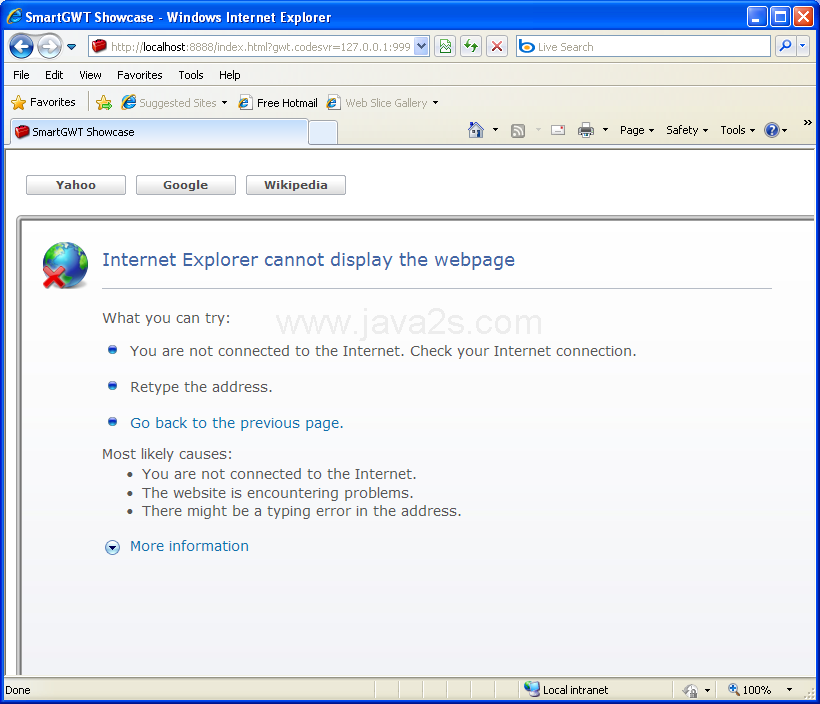The height and width of the screenshot is (704, 820).
Task: Click the Read Mail envelope icon
Action: tap(558, 130)
